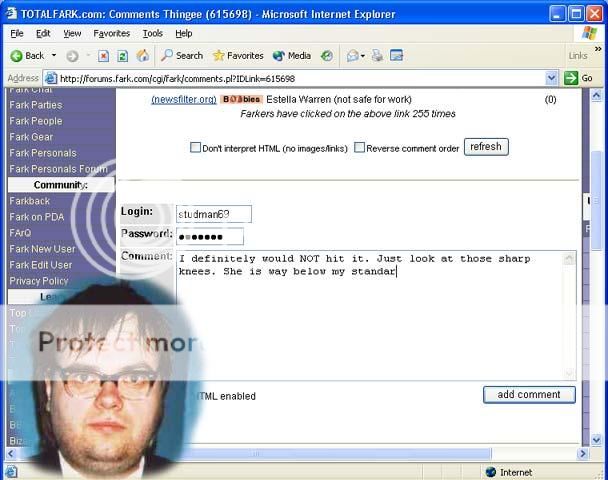
Task: Open the Favorites star toolbar button
Action: tap(238, 56)
